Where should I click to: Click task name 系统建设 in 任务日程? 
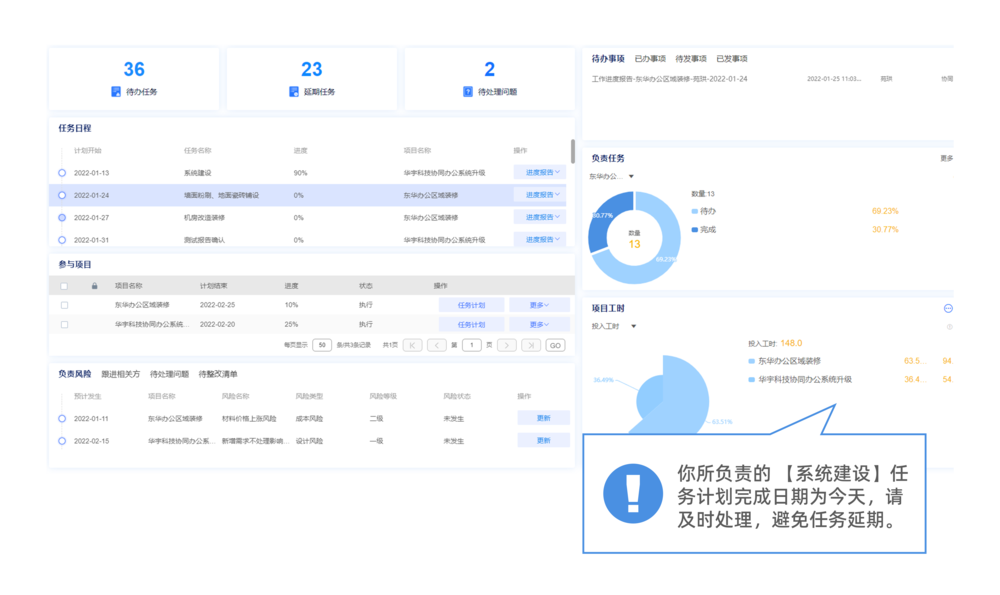198,173
